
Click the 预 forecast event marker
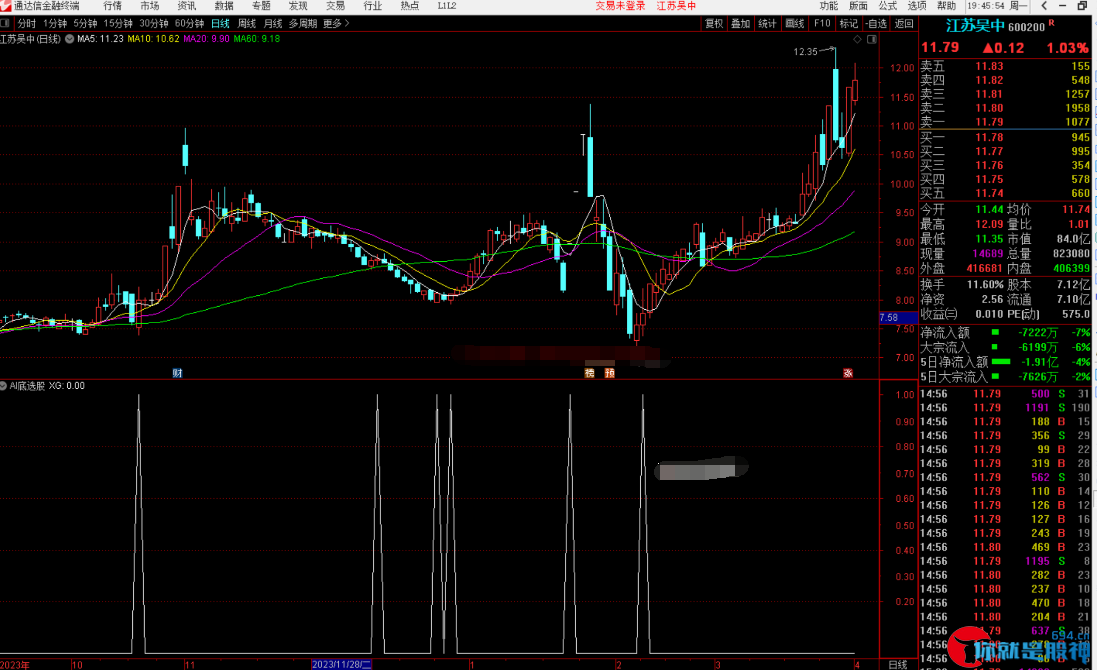pyautogui.click(x=609, y=373)
